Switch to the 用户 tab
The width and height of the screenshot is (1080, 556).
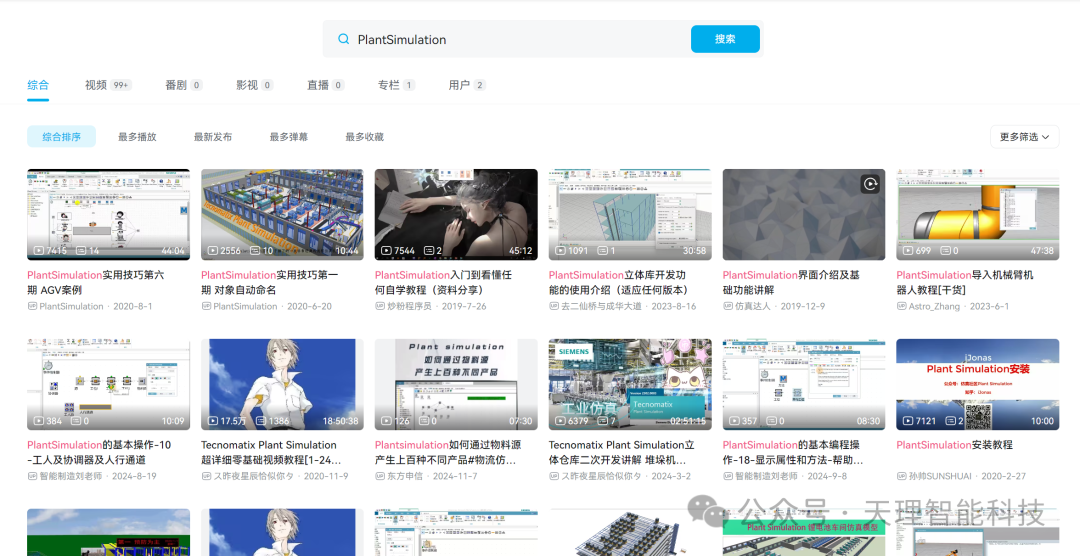click(467, 85)
